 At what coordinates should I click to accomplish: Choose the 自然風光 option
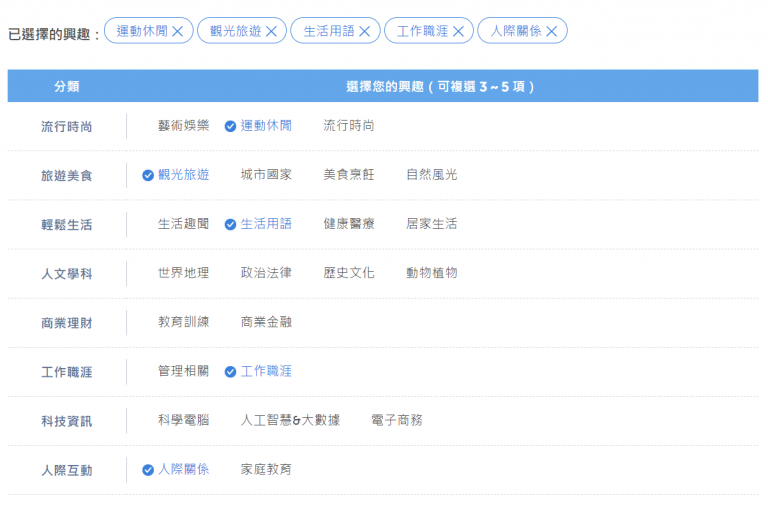point(431,175)
